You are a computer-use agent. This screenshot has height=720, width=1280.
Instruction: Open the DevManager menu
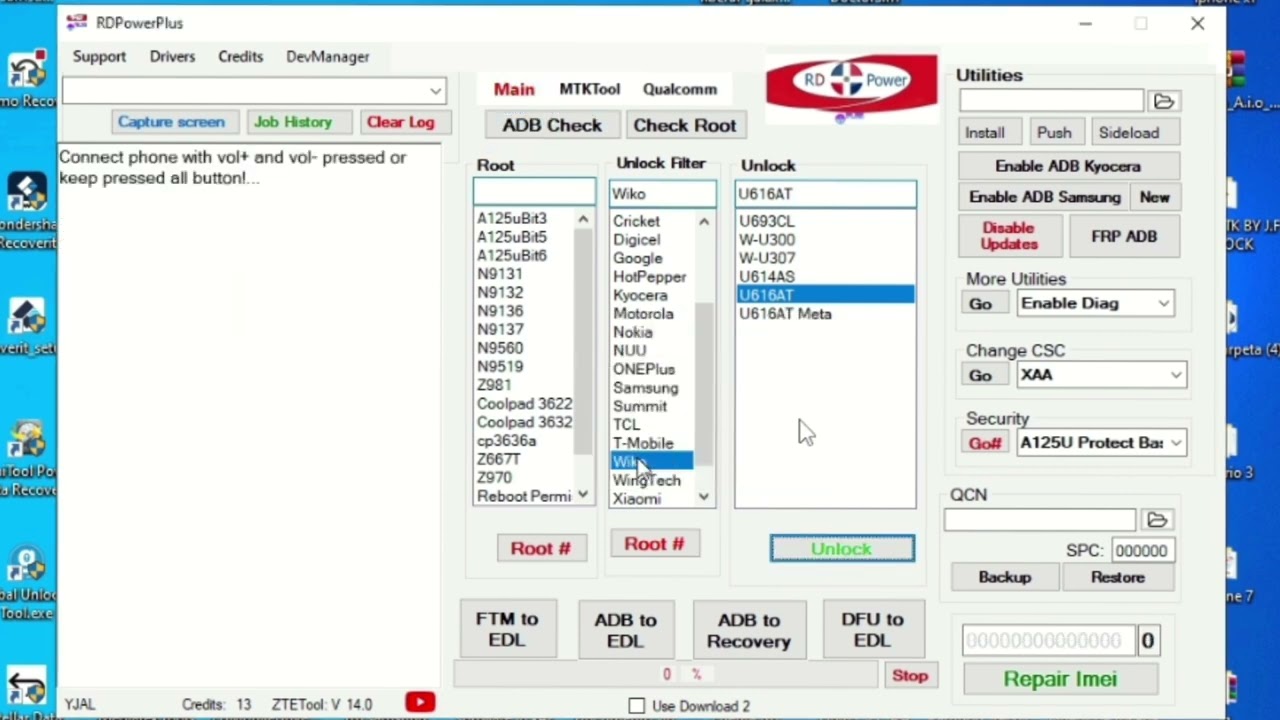(x=327, y=57)
